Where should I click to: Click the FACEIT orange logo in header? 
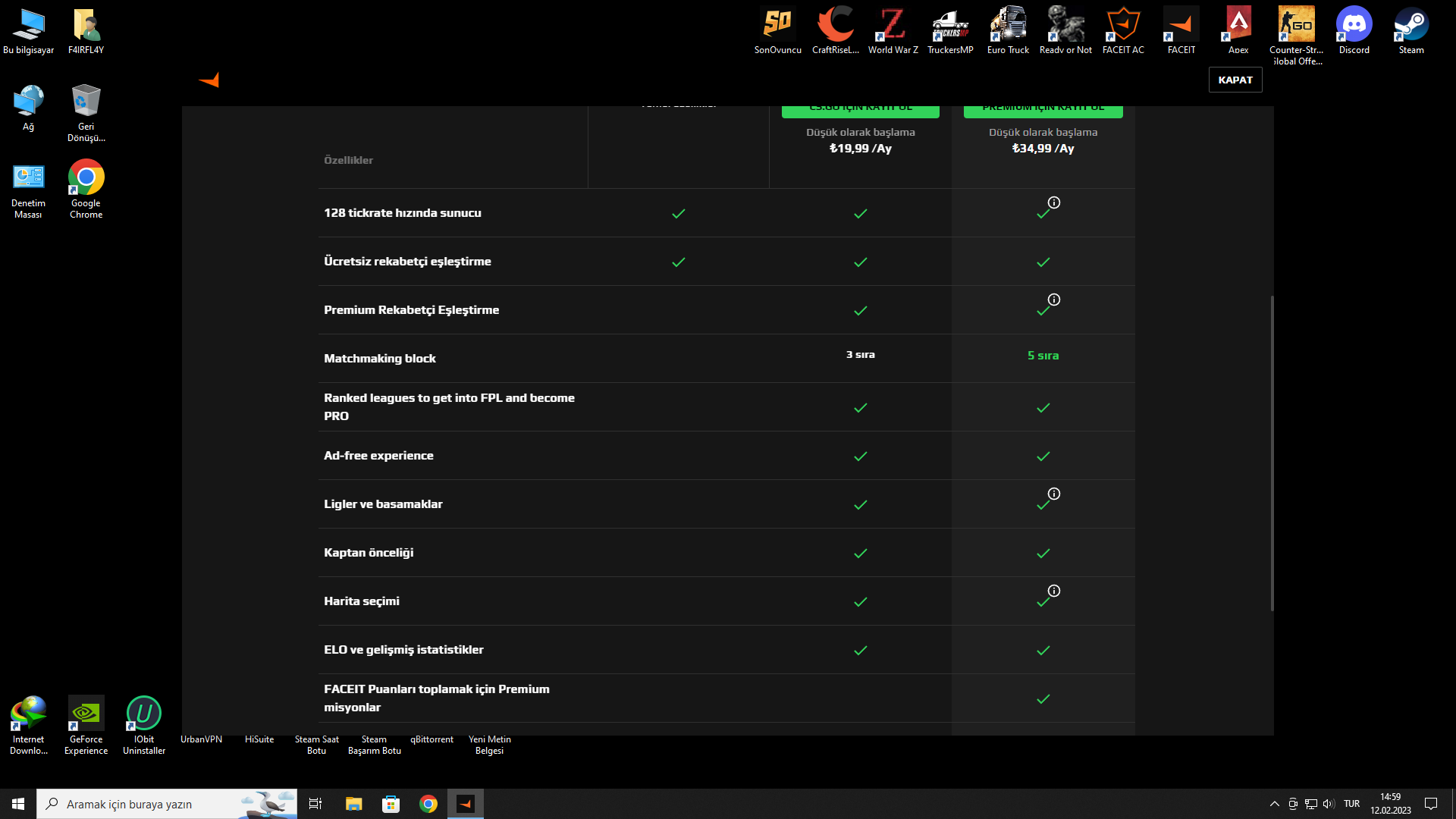(x=209, y=80)
